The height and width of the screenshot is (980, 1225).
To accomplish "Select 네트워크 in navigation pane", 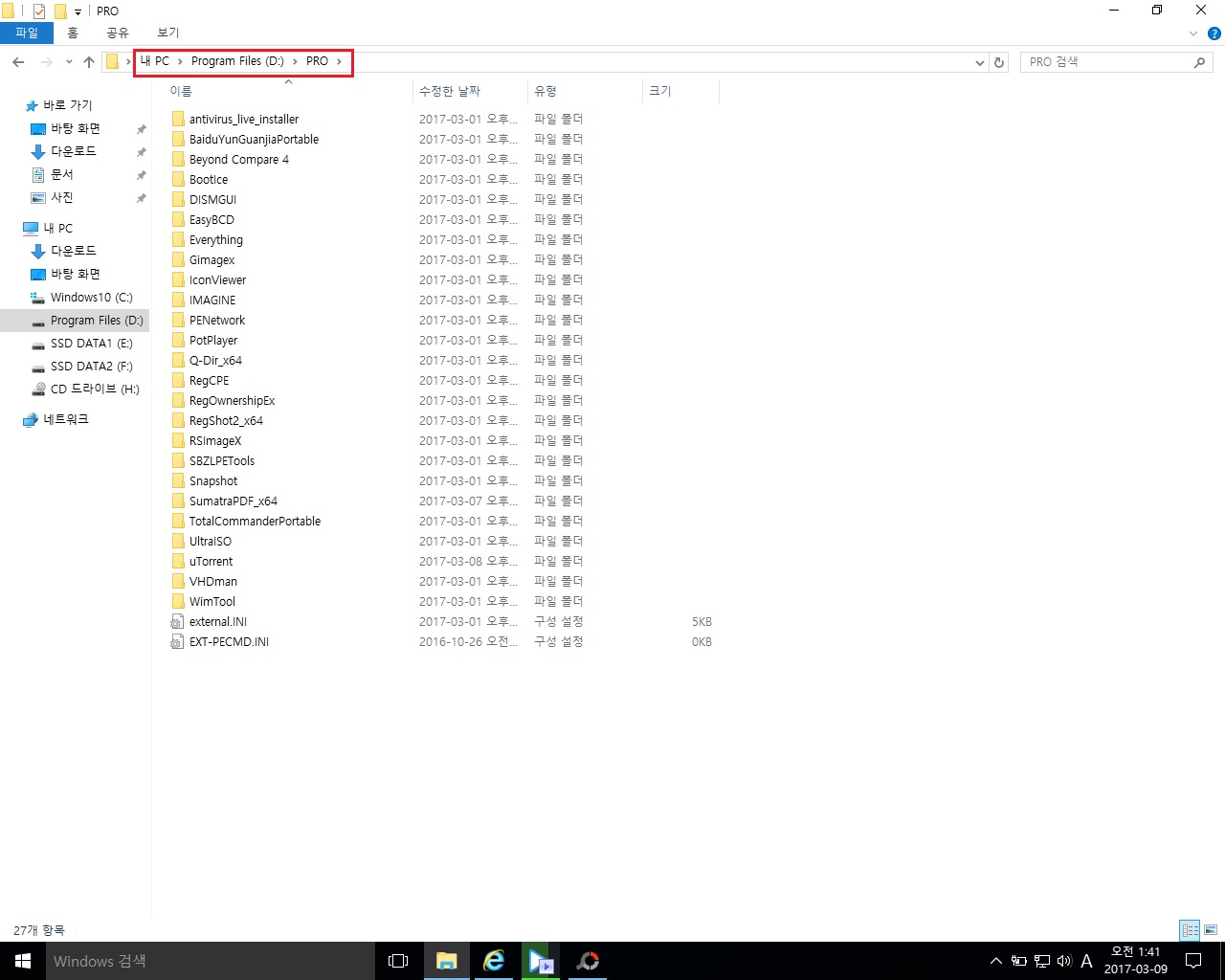I will coord(66,419).
